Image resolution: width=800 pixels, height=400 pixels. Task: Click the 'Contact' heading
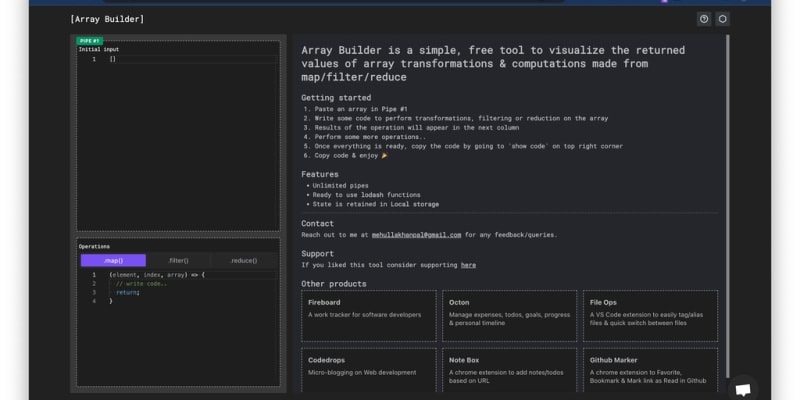click(317, 223)
